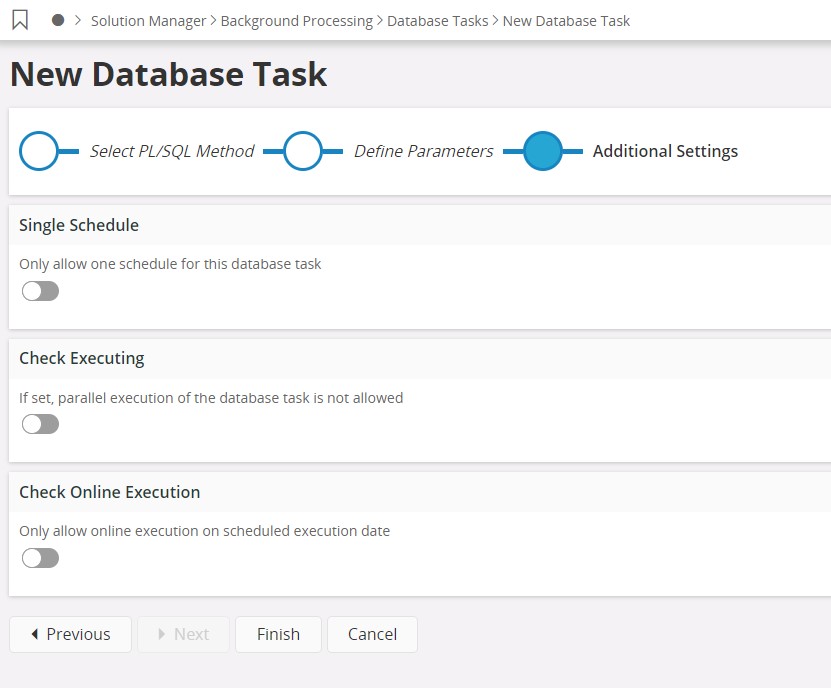Image resolution: width=831 pixels, height=688 pixels.
Task: Enable the Single Schedule toggle
Action: 40,291
